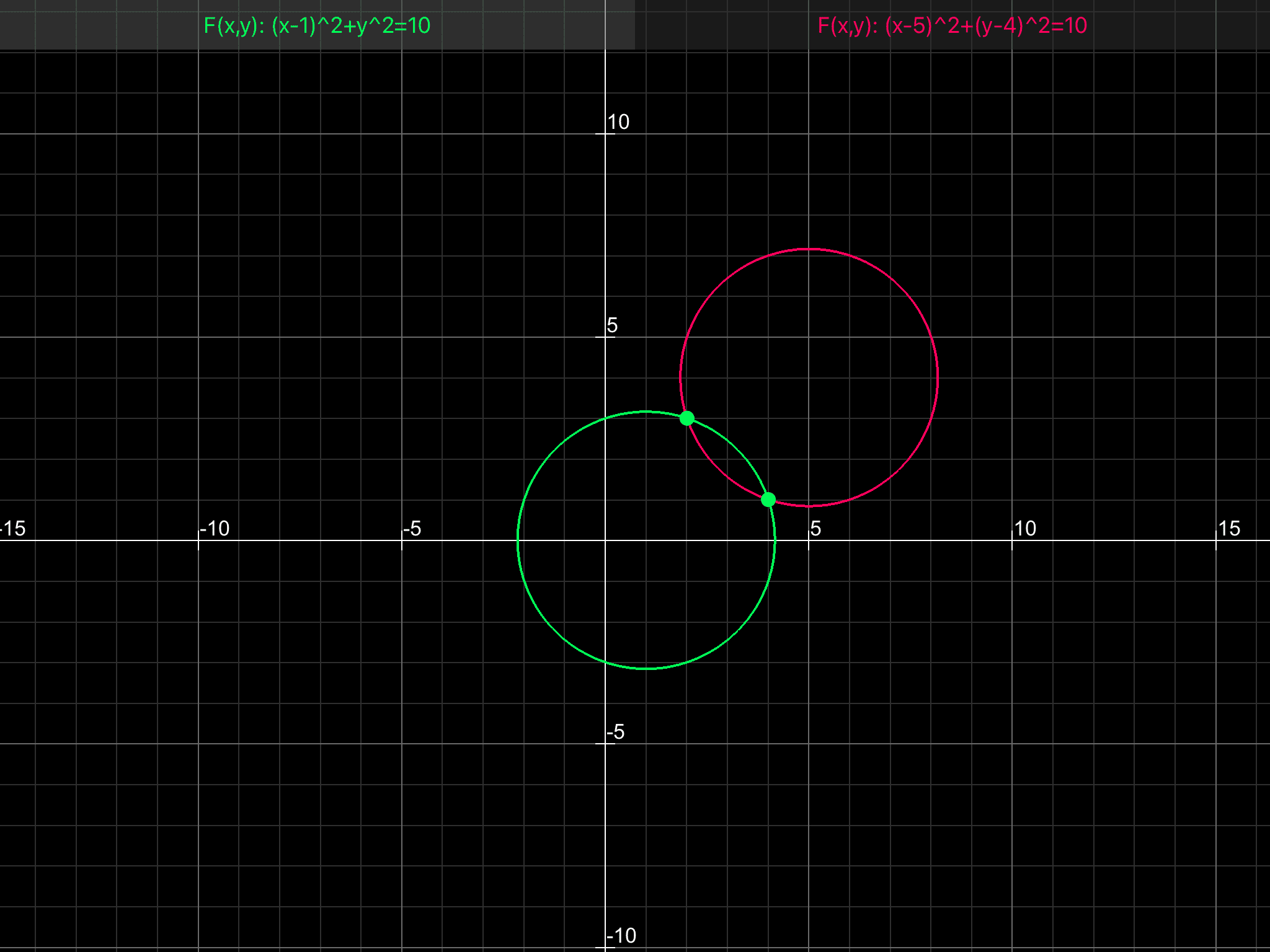This screenshot has width=1270, height=952.
Task: Click the x-axis label -15 at left edge
Action: (x=14, y=529)
